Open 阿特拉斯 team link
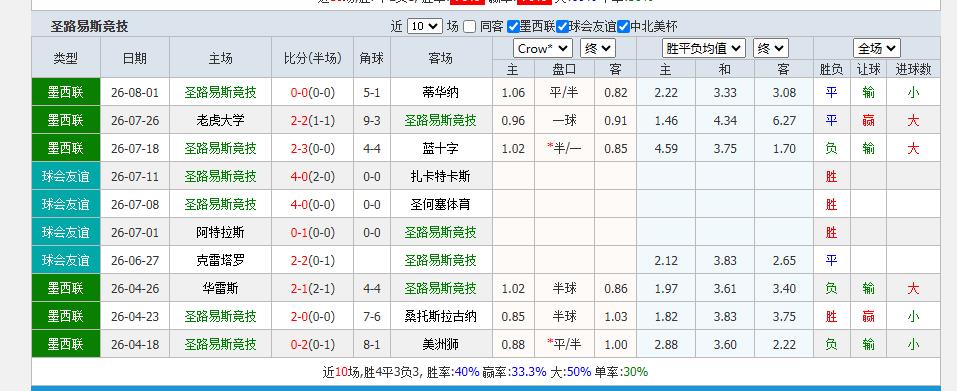957x391 pixels. tap(220, 232)
